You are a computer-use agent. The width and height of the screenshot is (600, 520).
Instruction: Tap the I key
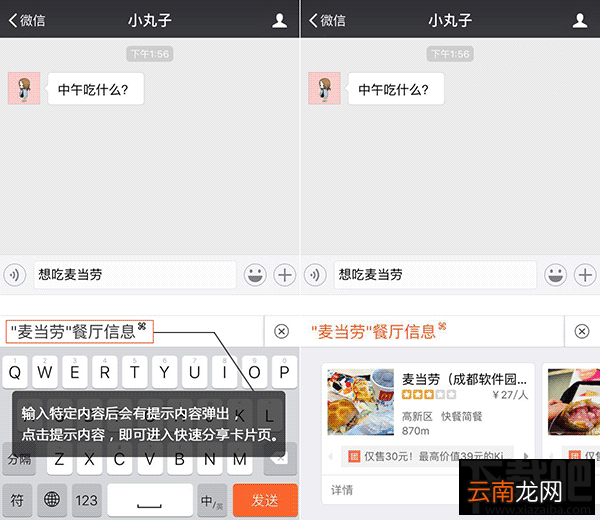click(224, 372)
